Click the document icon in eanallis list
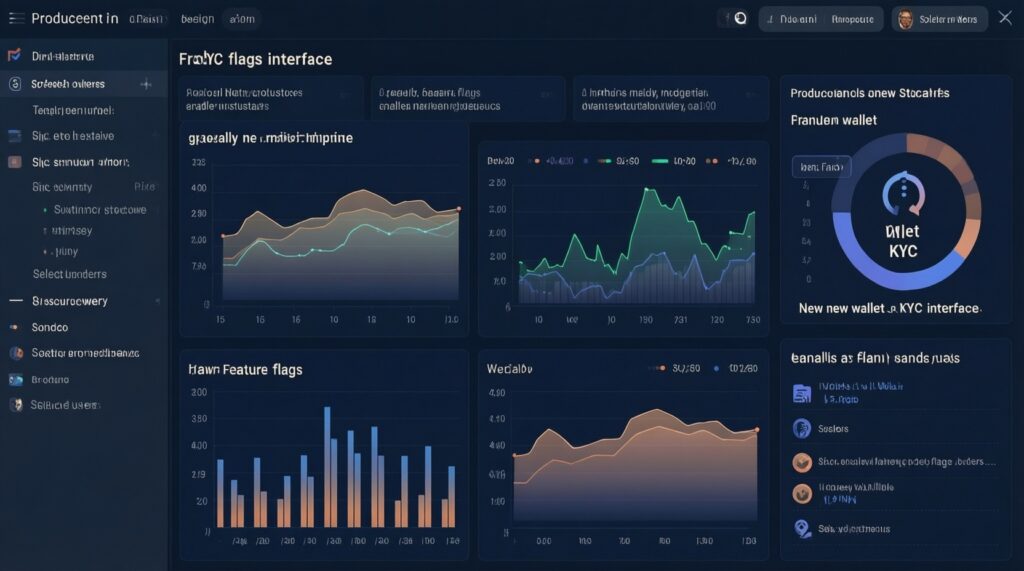 point(802,393)
